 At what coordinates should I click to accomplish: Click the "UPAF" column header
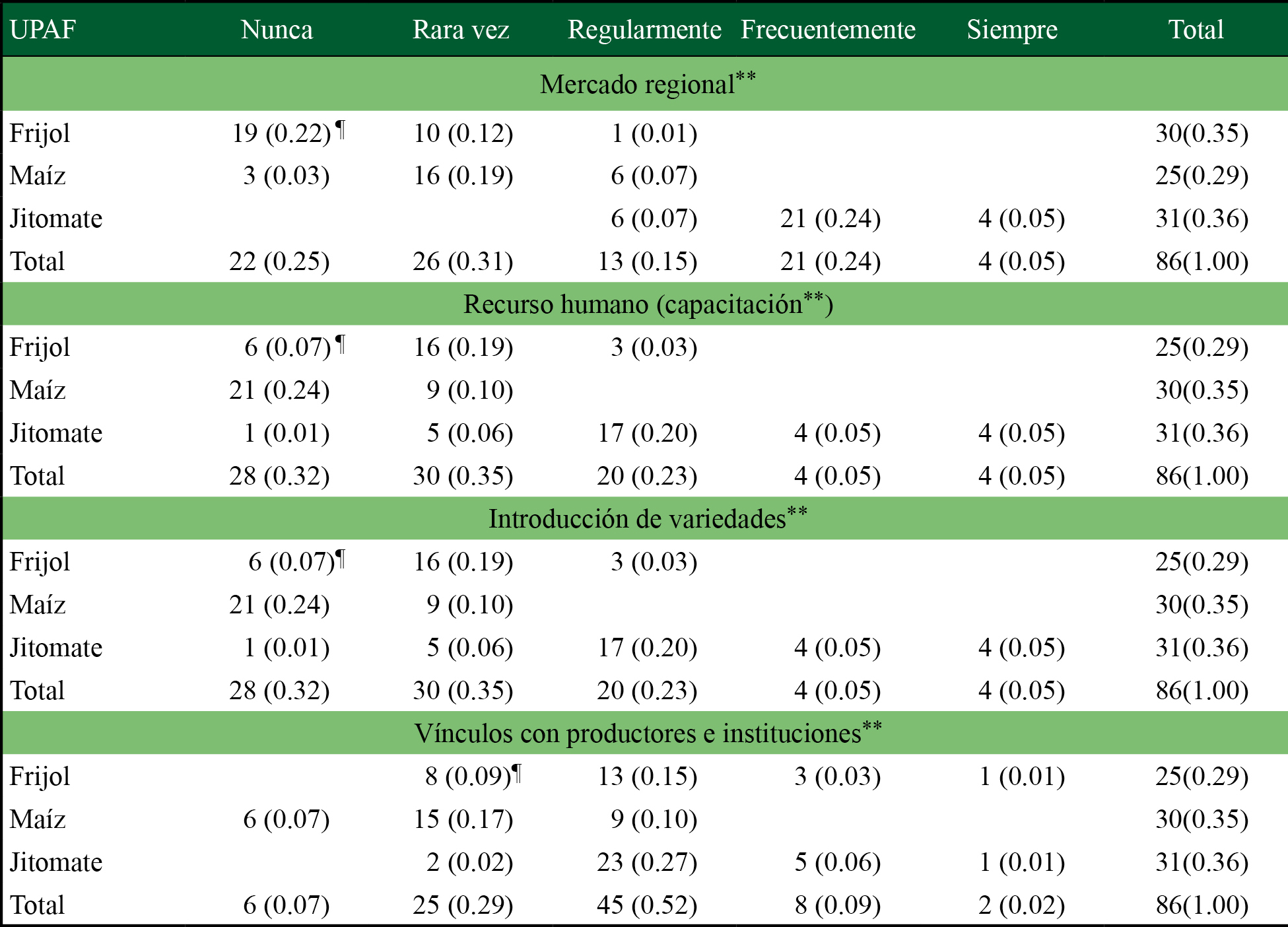pos(43,30)
